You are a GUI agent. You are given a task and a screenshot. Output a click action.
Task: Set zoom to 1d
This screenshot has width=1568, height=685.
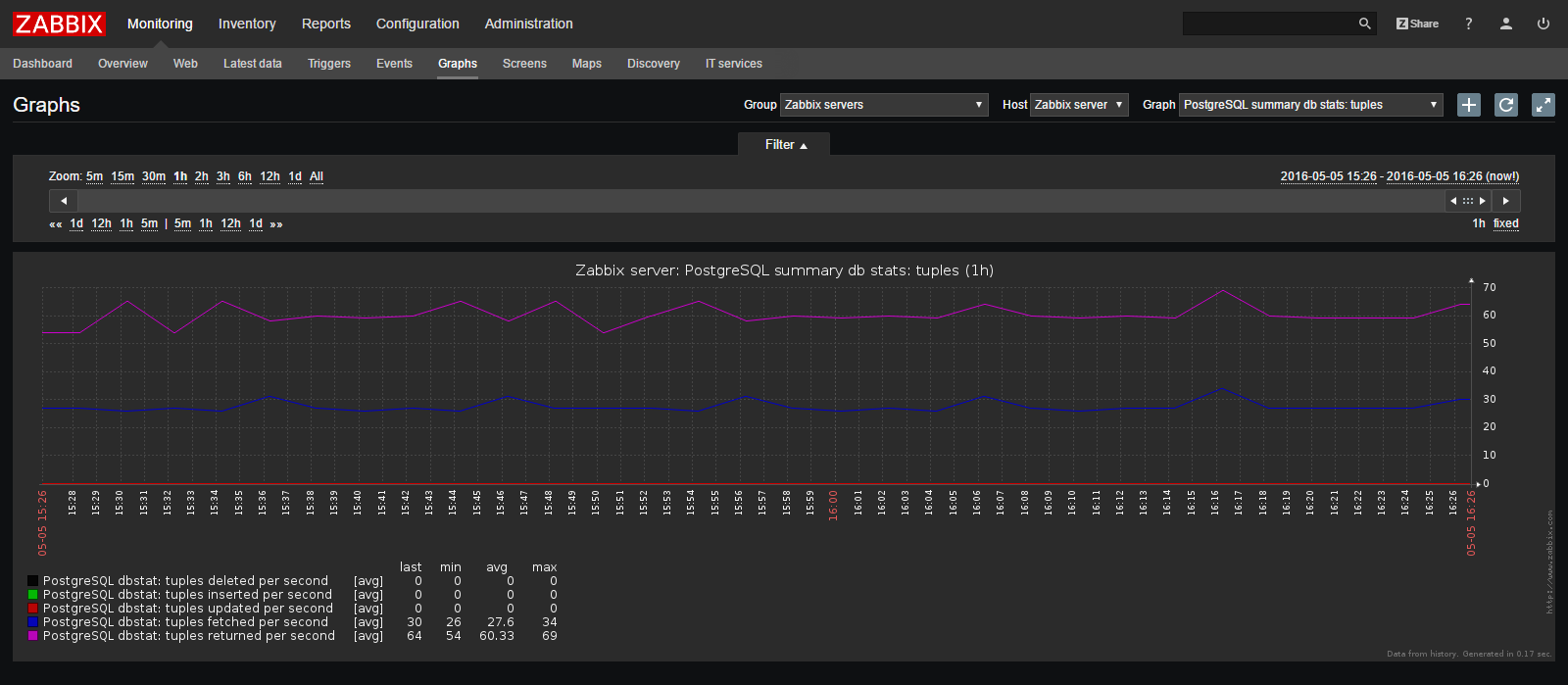point(295,176)
